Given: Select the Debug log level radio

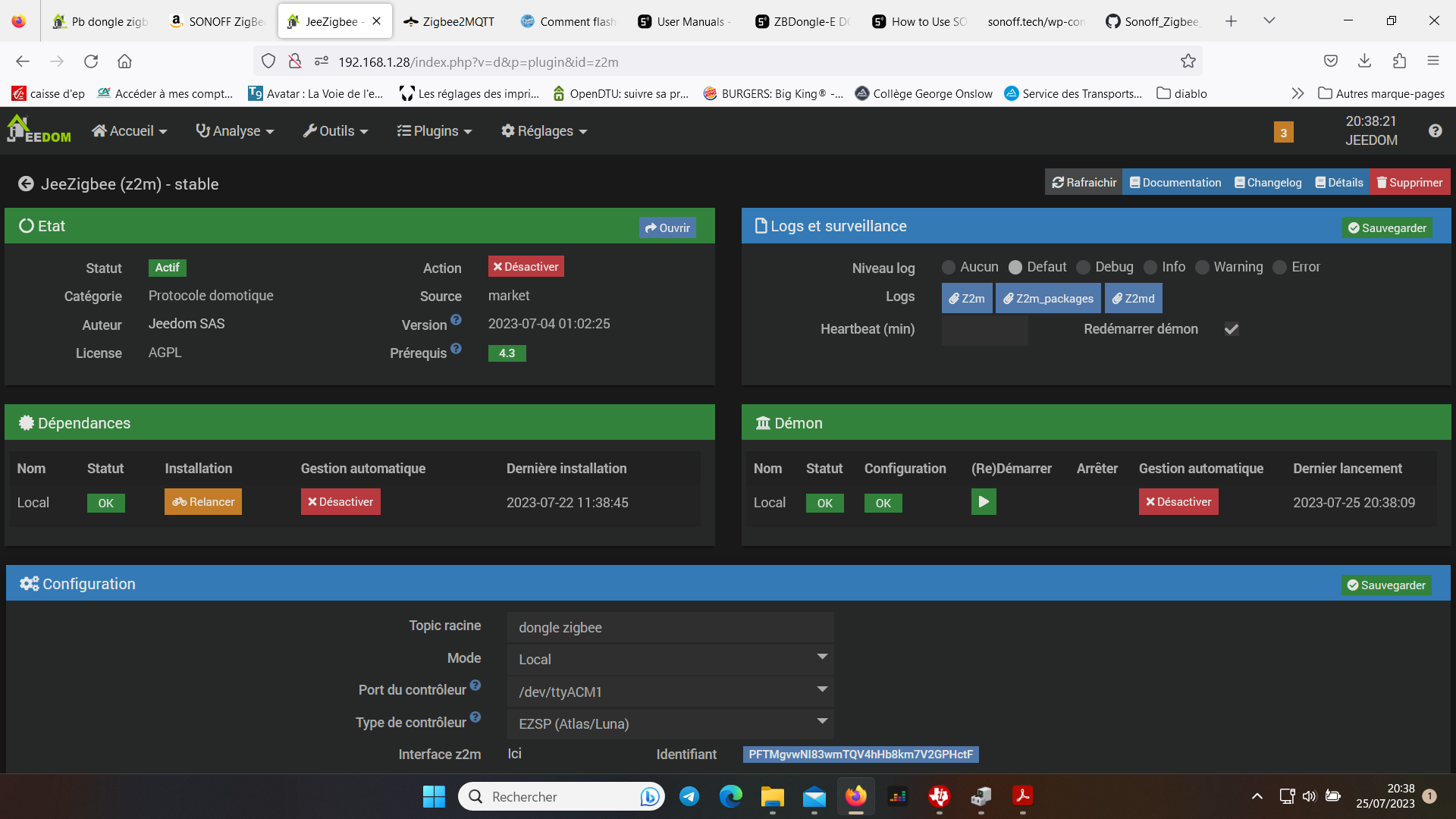Looking at the screenshot, I should click(1084, 267).
